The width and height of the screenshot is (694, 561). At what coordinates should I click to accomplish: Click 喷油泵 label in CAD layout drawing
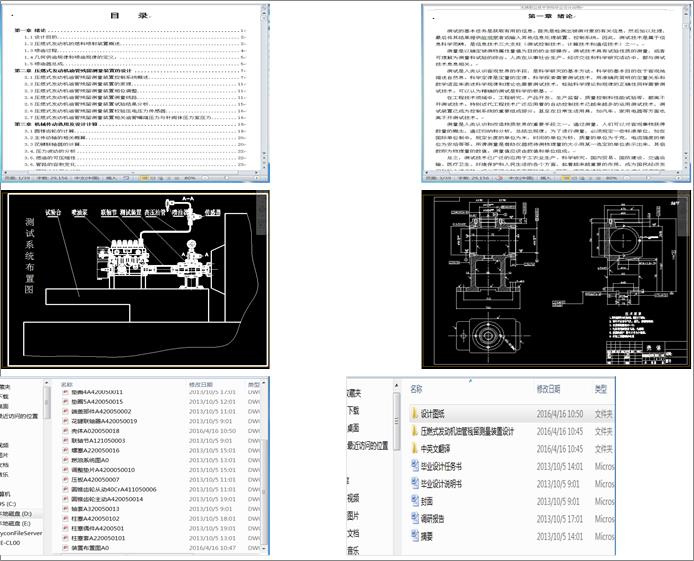(80, 212)
